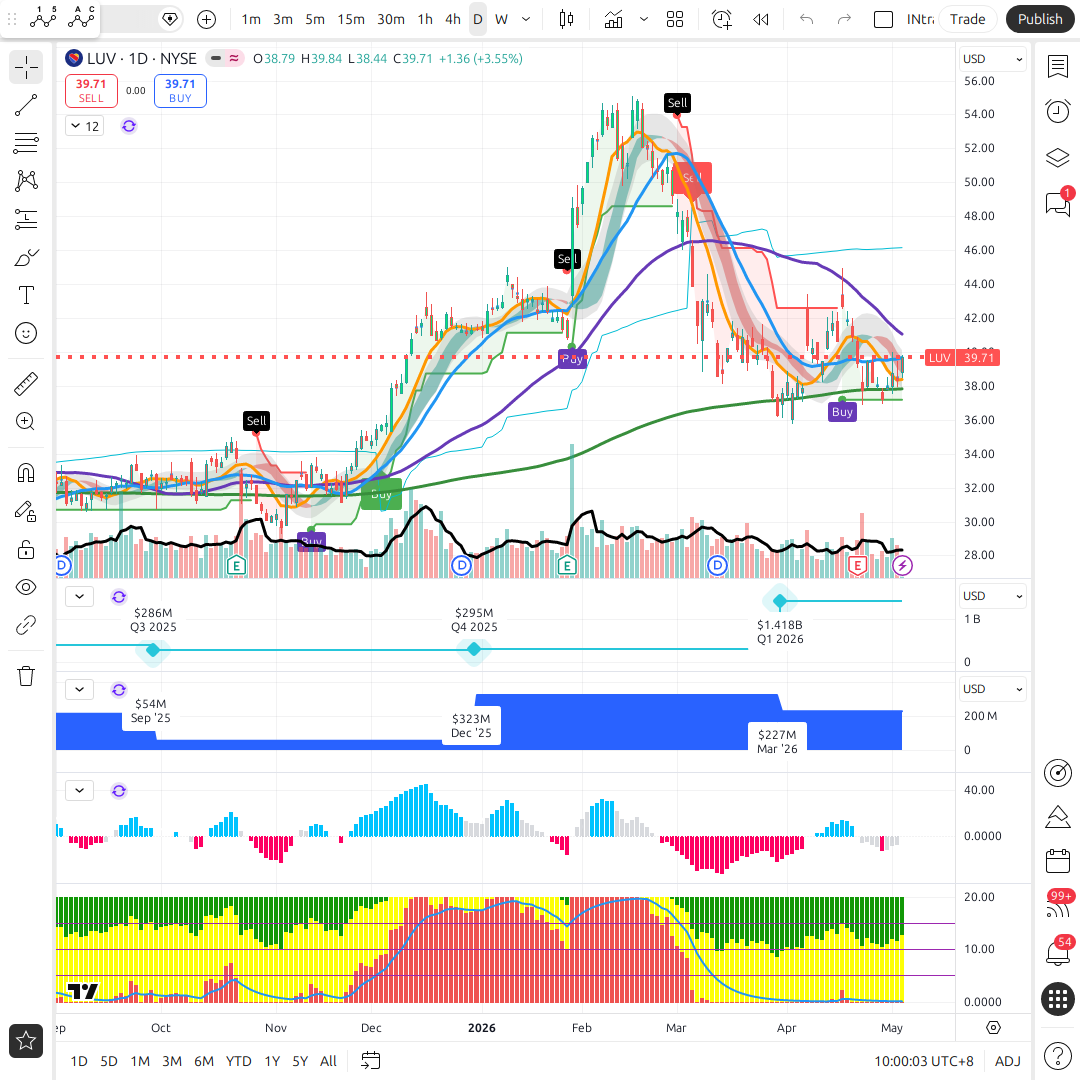Open the object tree layers panel
Image resolution: width=1080 pixels, height=1080 pixels.
(x=1058, y=158)
